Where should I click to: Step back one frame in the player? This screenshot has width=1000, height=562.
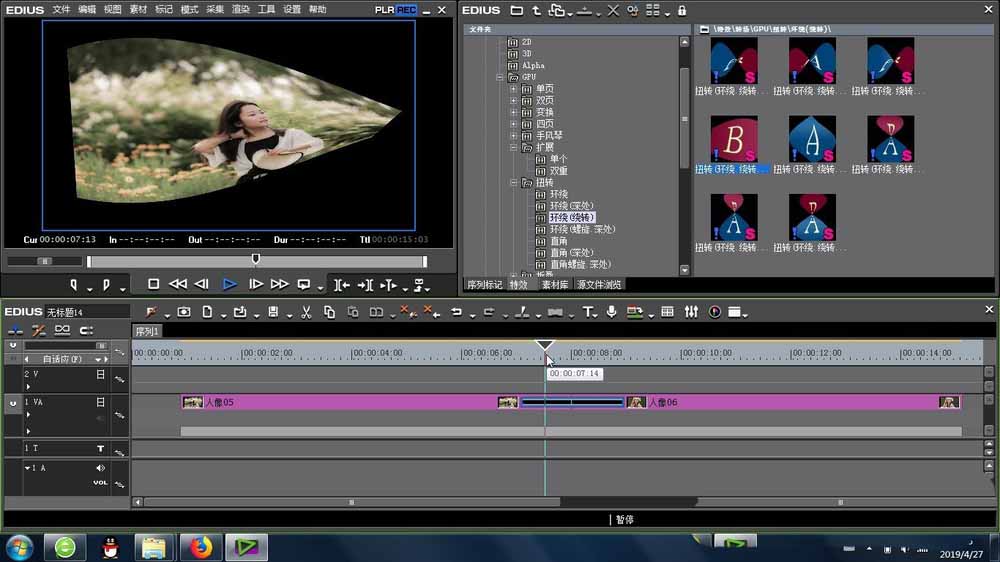202,284
